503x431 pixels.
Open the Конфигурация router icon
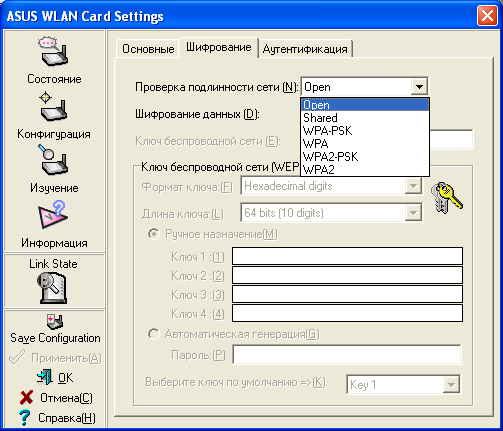[x=53, y=107]
